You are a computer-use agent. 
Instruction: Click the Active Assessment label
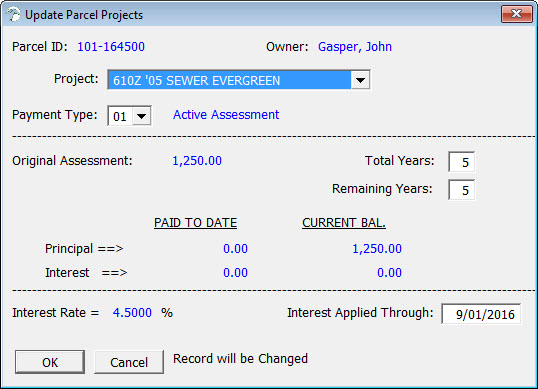pyautogui.click(x=226, y=115)
